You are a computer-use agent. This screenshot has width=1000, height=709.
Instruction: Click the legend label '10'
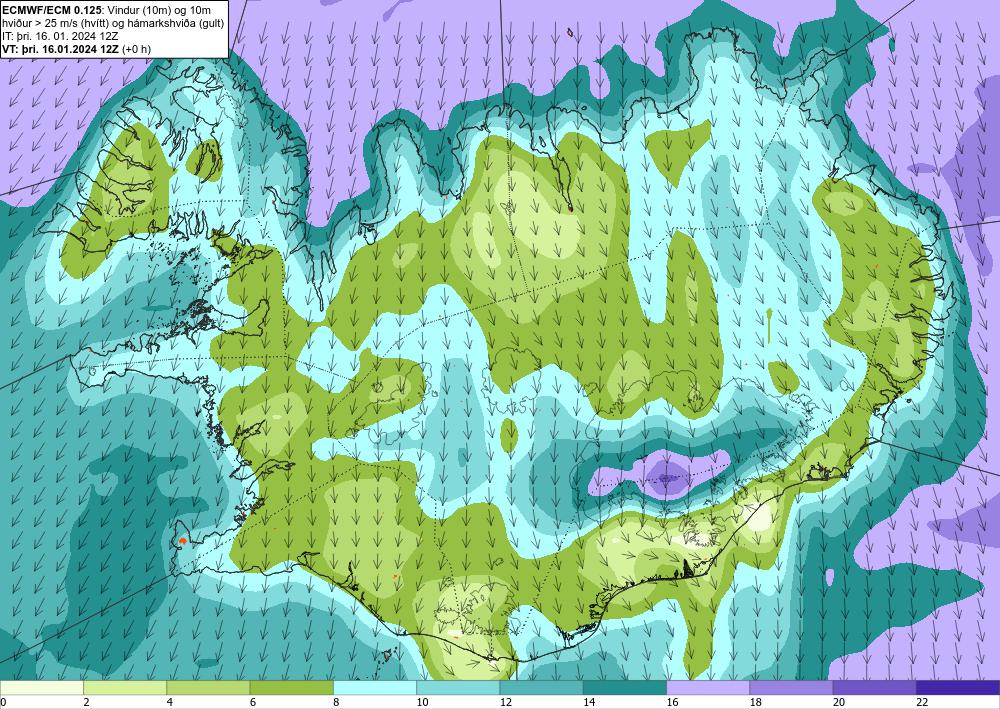click(422, 702)
